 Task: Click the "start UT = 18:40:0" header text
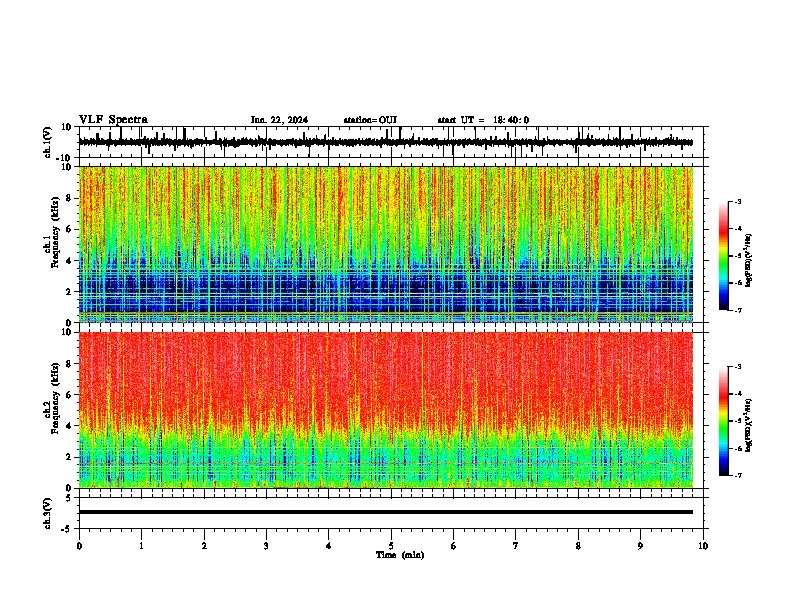pyautogui.click(x=483, y=120)
